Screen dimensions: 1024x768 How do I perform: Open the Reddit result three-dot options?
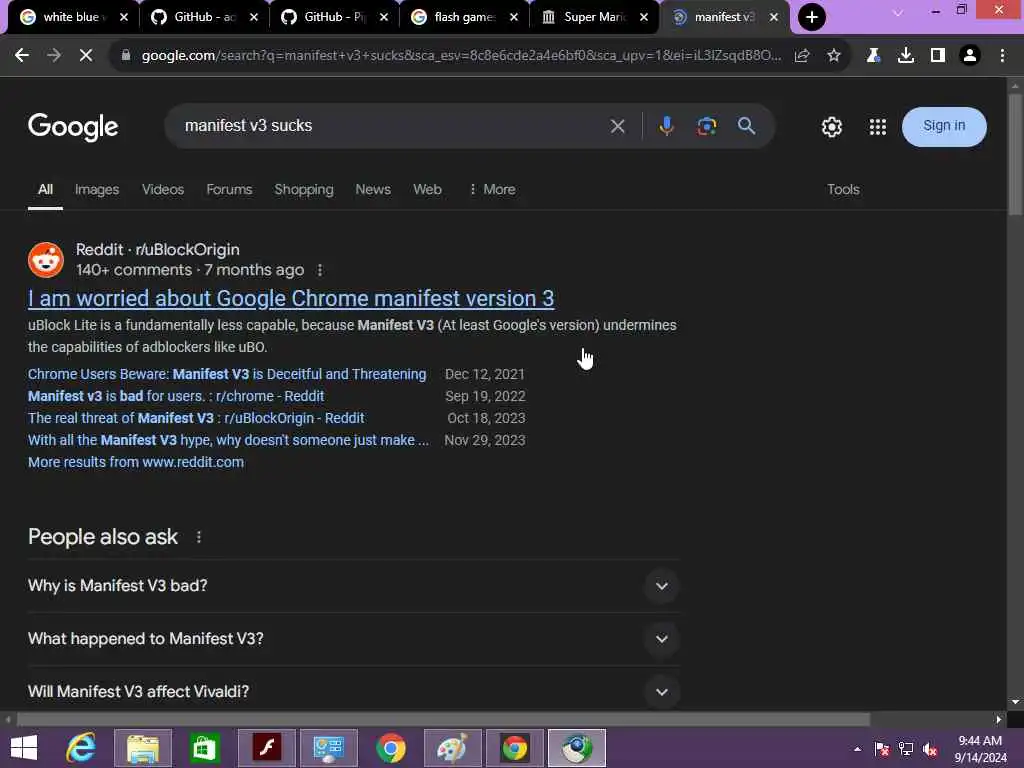pyautogui.click(x=319, y=270)
